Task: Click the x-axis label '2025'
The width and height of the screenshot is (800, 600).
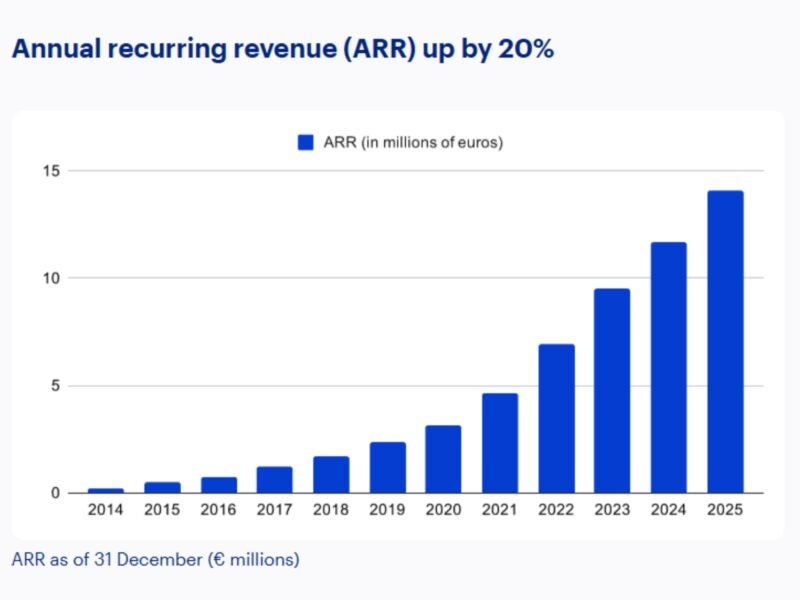Action: [725, 510]
